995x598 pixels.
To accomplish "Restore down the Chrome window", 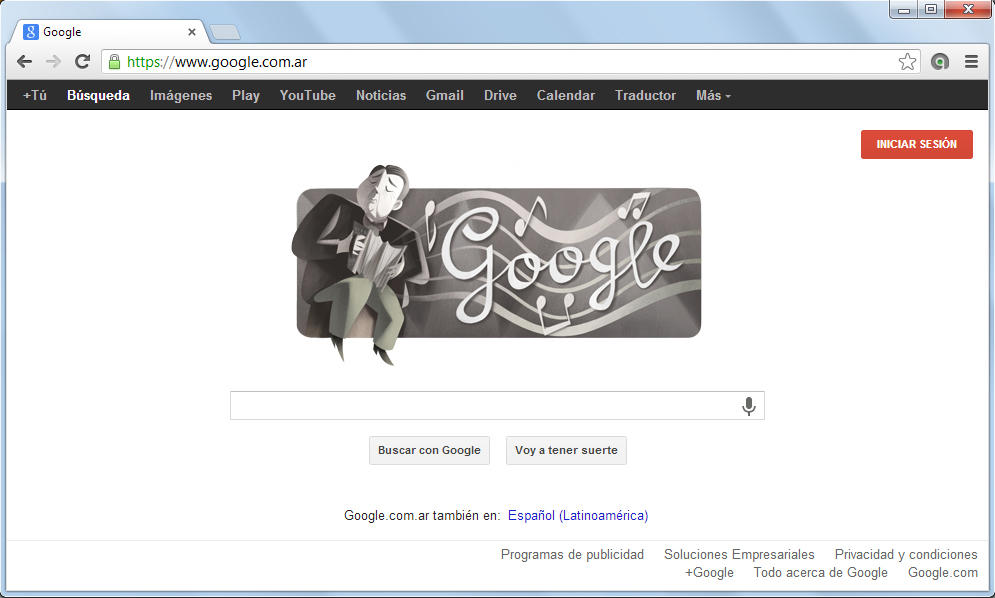I will coord(931,10).
